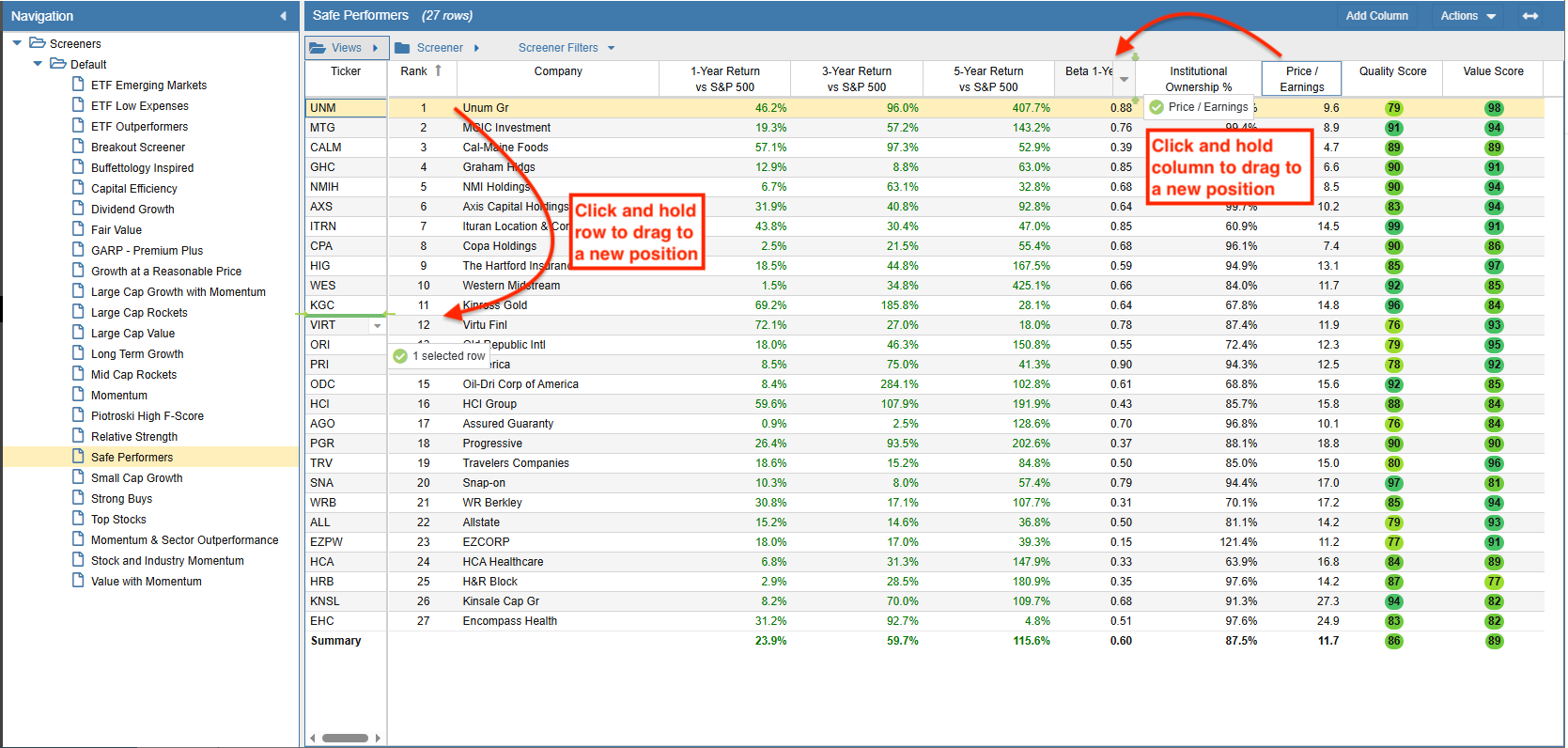The width and height of the screenshot is (1568, 748).
Task: Click Value Score badge 98 for Unum
Action: [x=1494, y=108]
